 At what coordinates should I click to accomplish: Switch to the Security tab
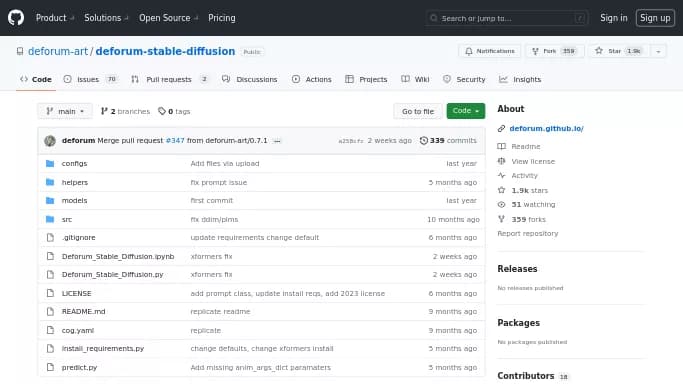pos(464,79)
